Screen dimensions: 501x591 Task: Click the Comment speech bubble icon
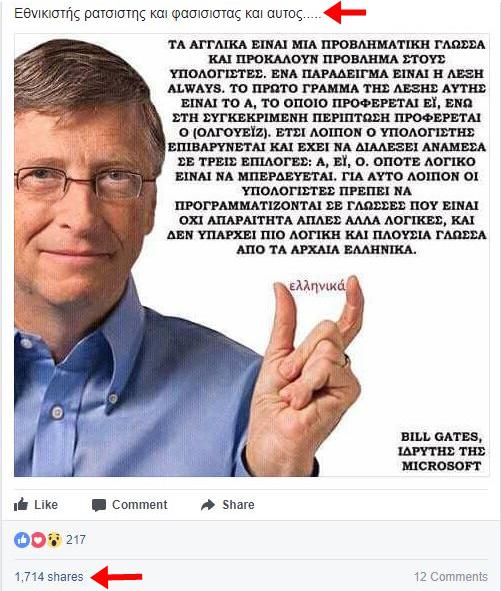[x=99, y=505]
